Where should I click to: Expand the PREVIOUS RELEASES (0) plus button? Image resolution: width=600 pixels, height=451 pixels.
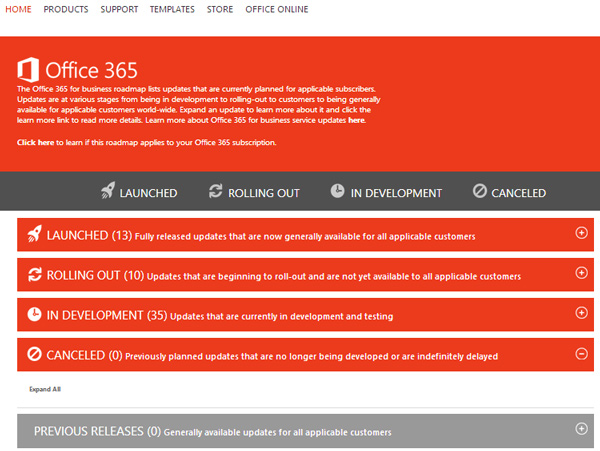(x=581, y=428)
